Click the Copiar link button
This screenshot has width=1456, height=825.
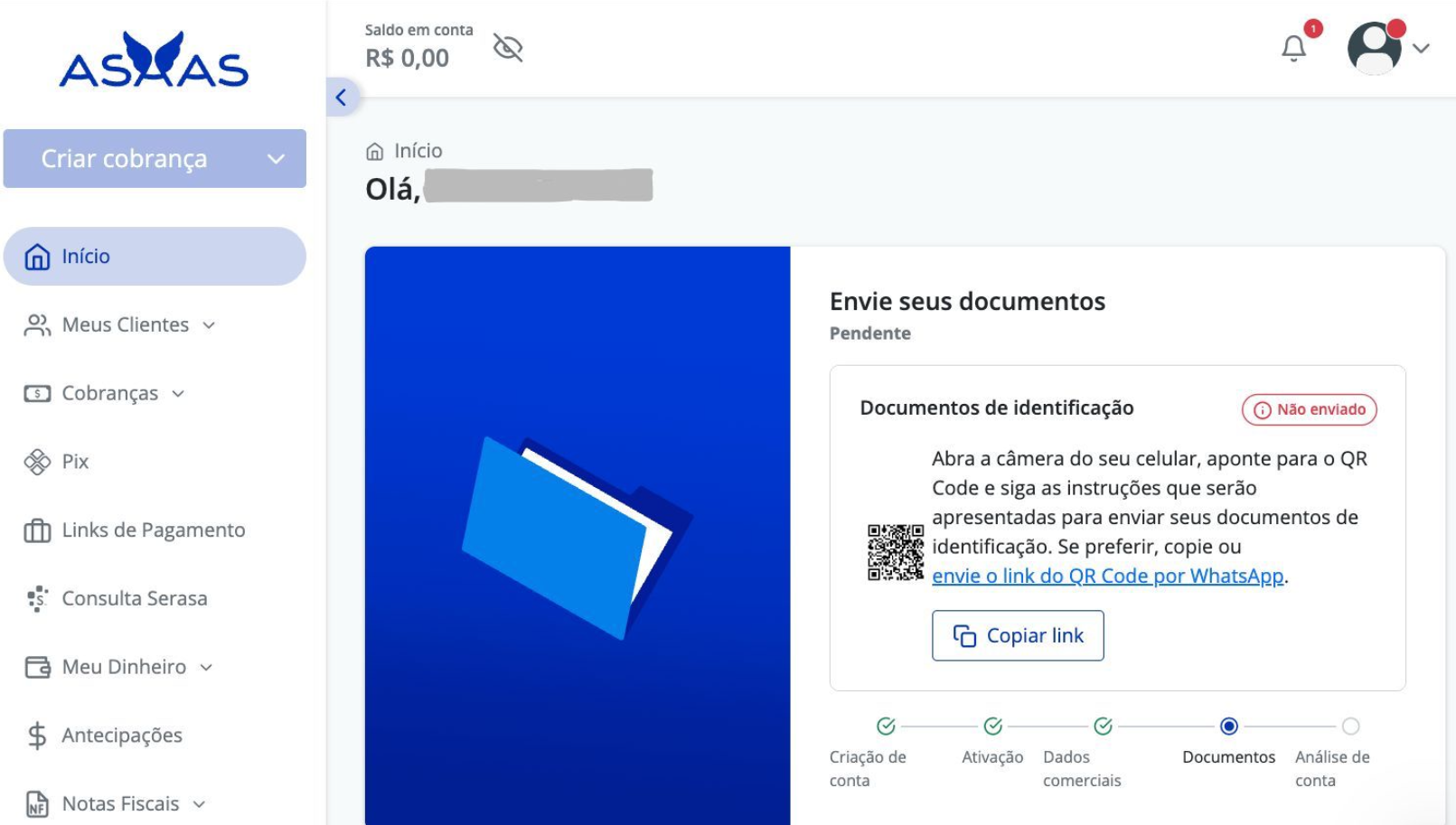coord(1018,635)
